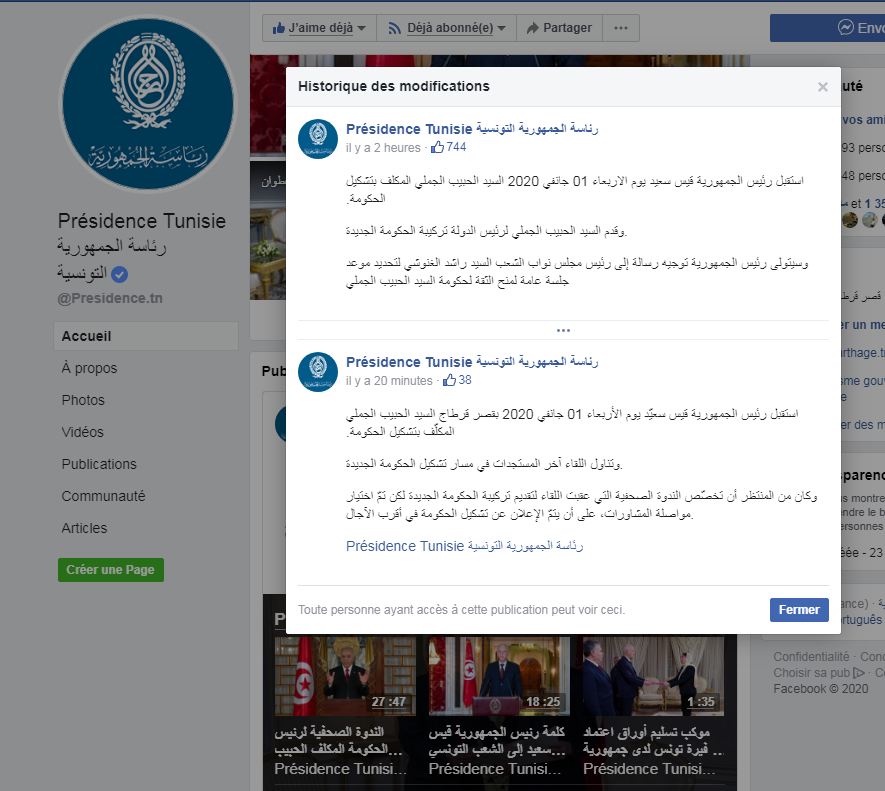Click the Partager button
Screen dimensions: 885x791
[559, 28]
